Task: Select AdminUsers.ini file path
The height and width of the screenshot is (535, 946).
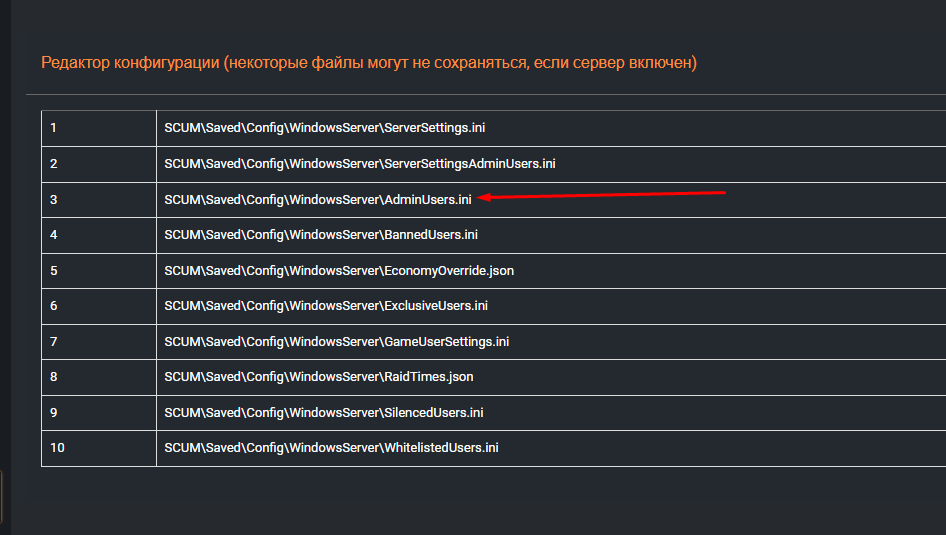Action: click(x=317, y=200)
